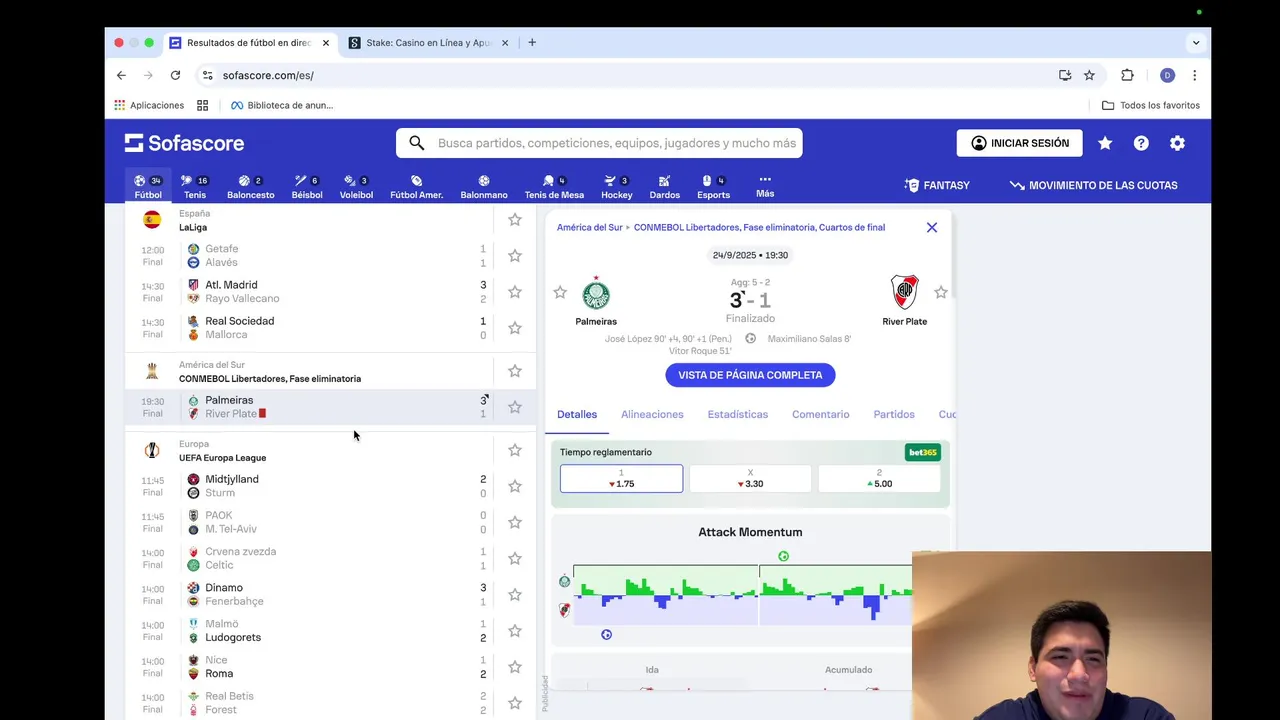Select the Fútbol Amer. sport icon
The height and width of the screenshot is (720, 1280).
click(416, 186)
